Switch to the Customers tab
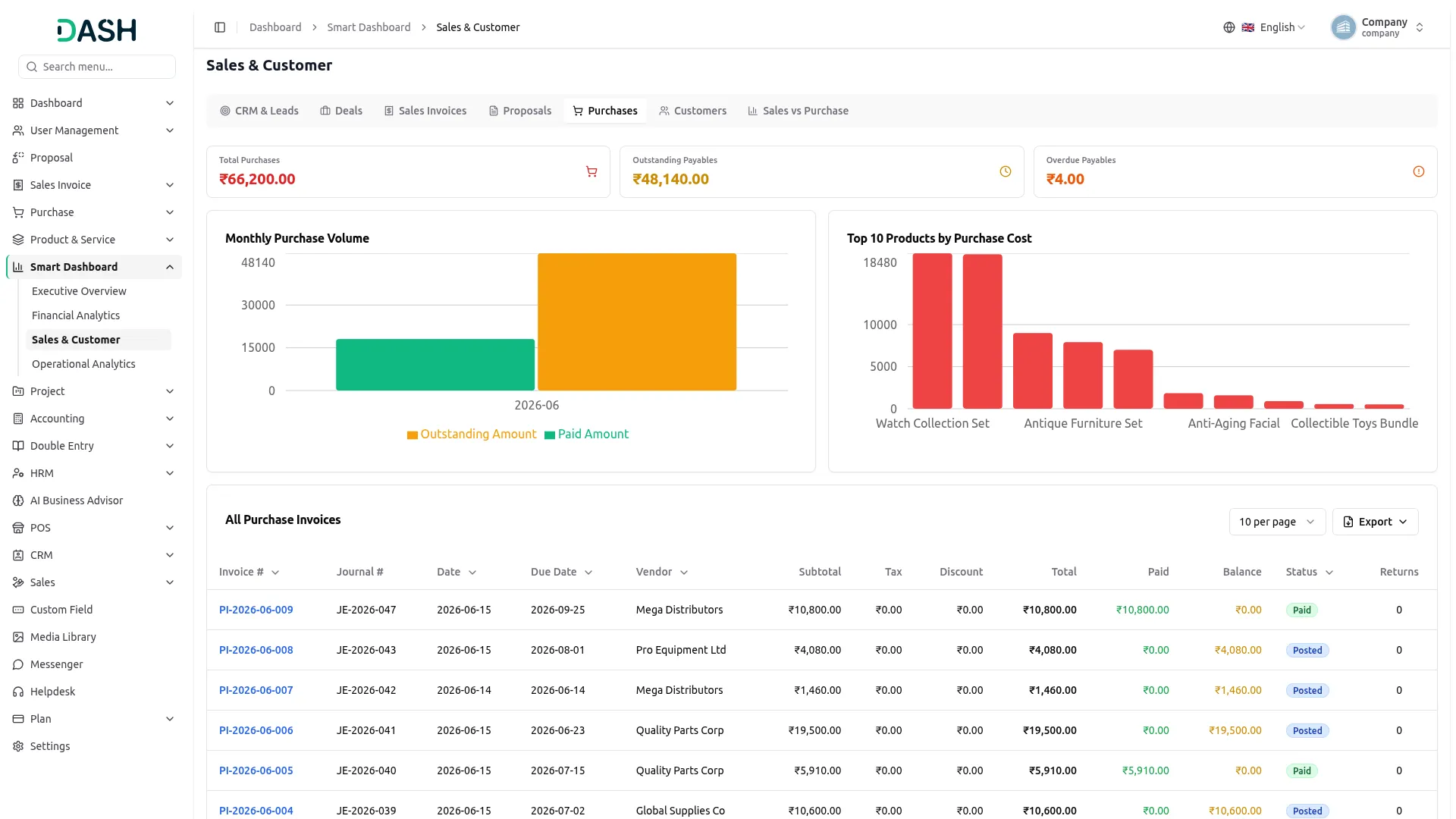This screenshot has width=1456, height=819. [x=692, y=111]
